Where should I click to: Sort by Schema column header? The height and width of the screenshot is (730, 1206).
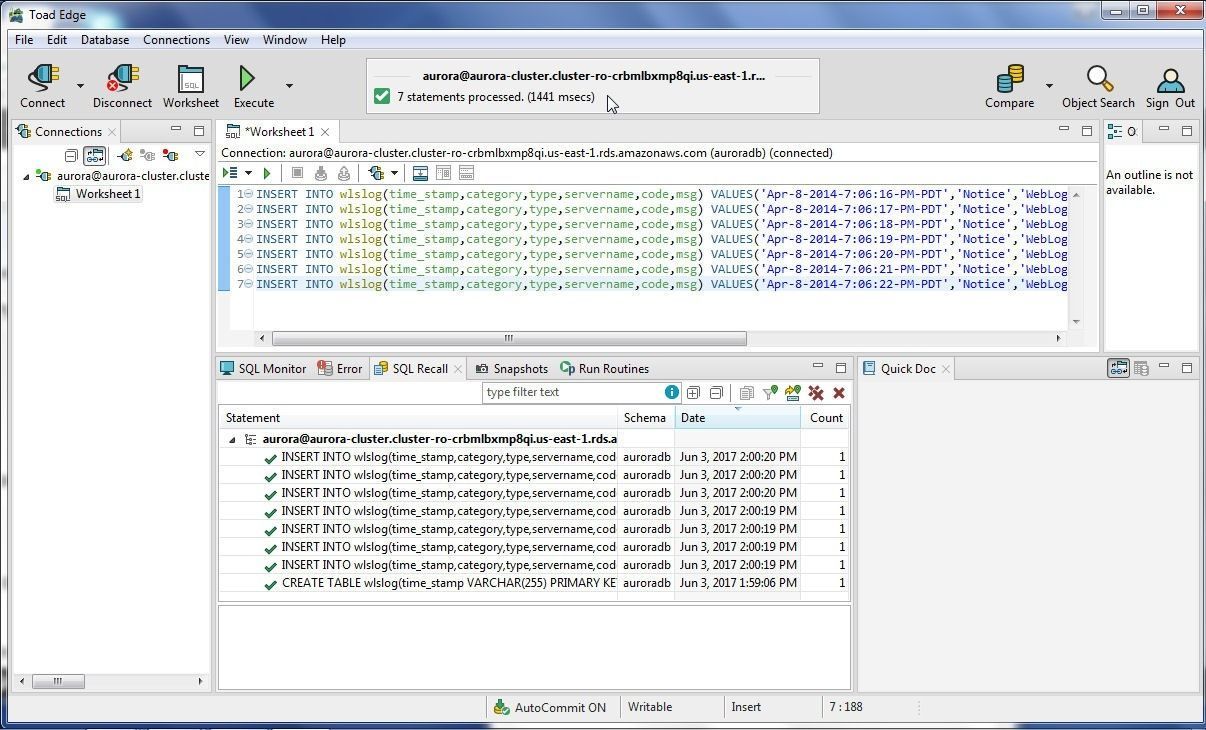tap(646, 418)
